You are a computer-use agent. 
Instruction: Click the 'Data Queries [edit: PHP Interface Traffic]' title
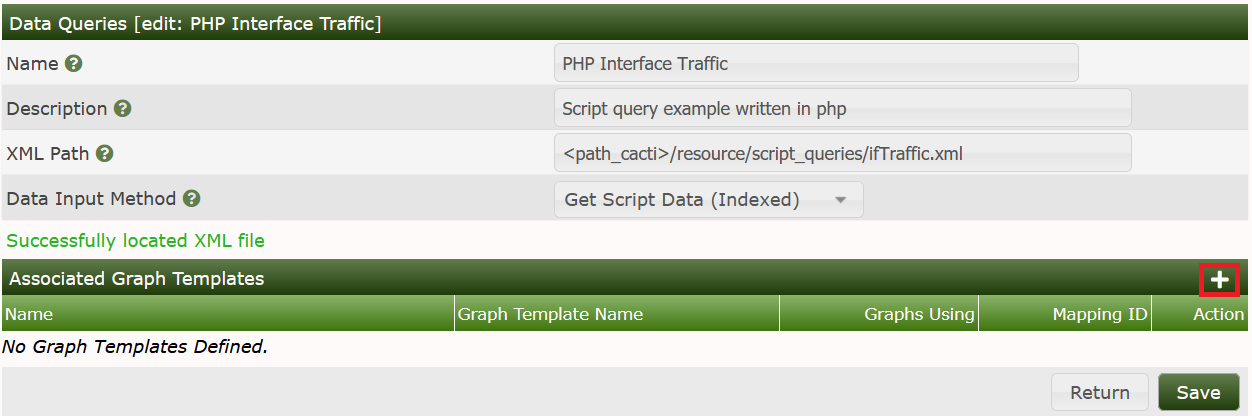(x=195, y=22)
